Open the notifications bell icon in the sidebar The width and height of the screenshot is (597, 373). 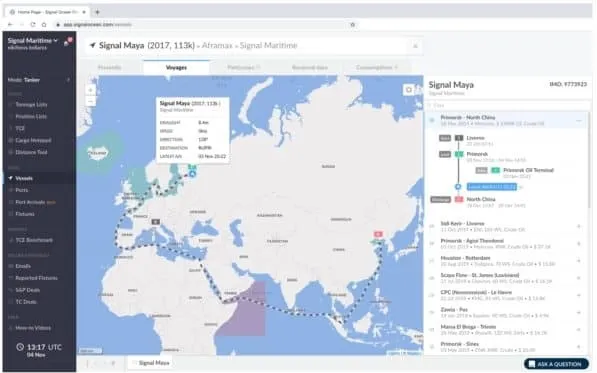(67, 42)
